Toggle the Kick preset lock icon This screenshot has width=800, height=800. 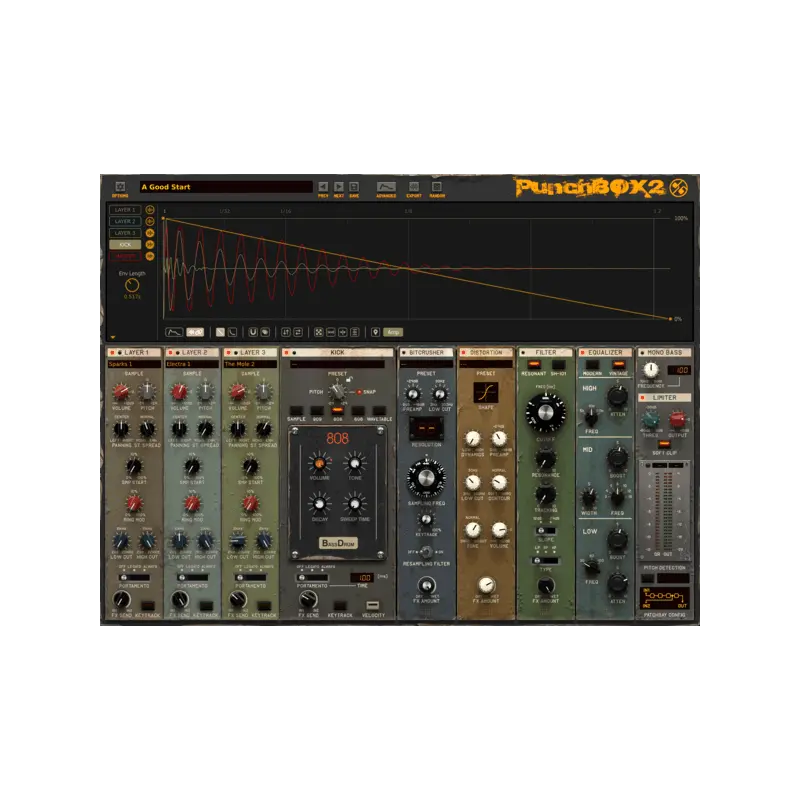pos(349,379)
